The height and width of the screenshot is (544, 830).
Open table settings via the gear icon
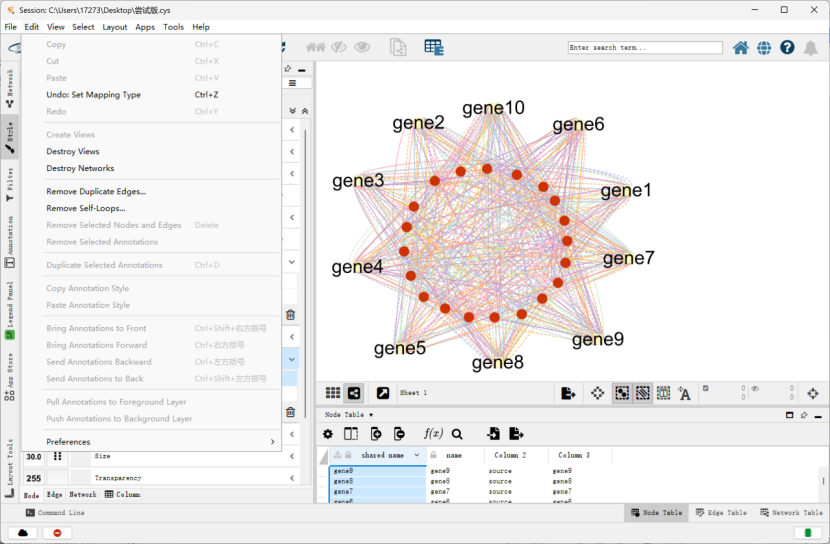tap(328, 434)
